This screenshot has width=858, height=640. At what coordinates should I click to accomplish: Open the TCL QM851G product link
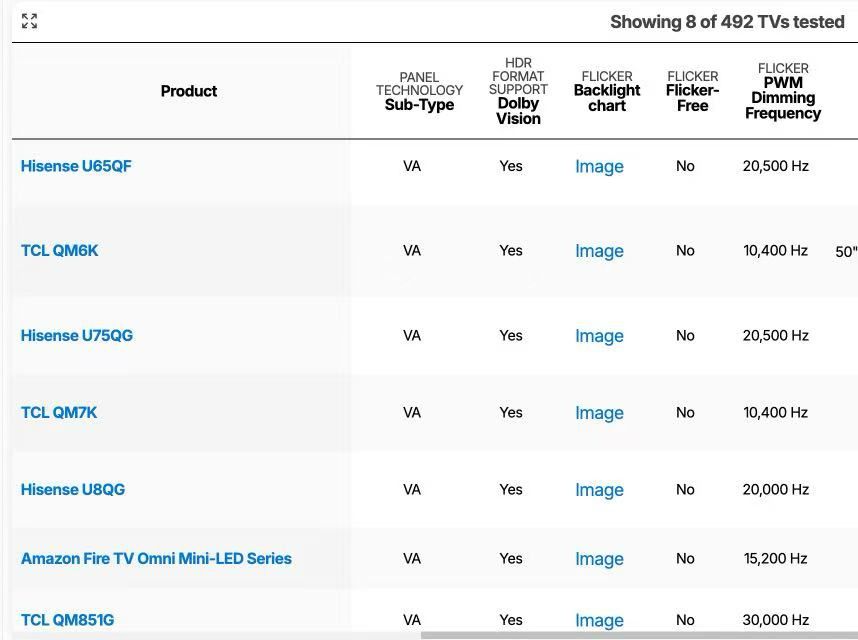coord(67,620)
